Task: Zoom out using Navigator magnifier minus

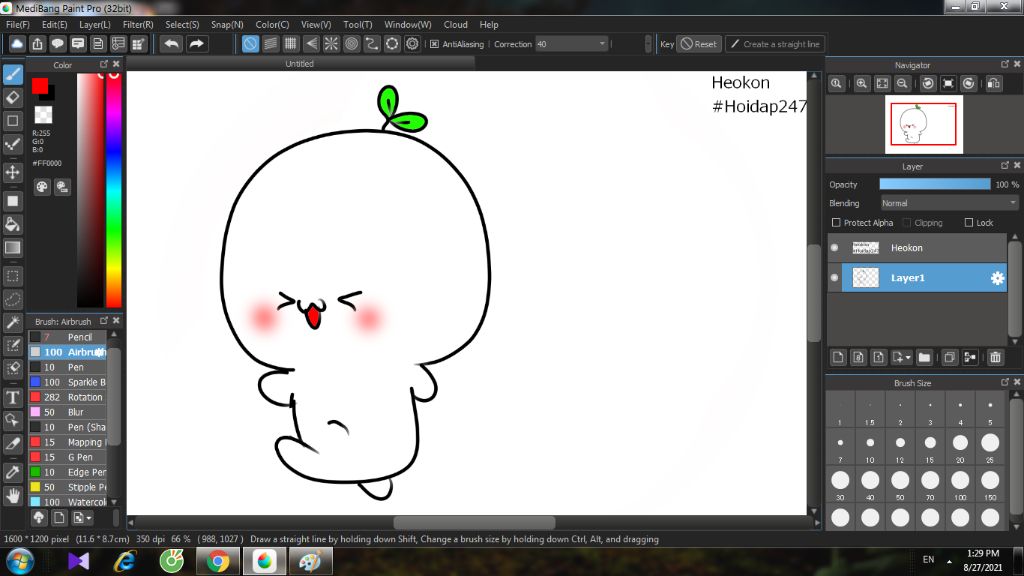Action: 902,84
